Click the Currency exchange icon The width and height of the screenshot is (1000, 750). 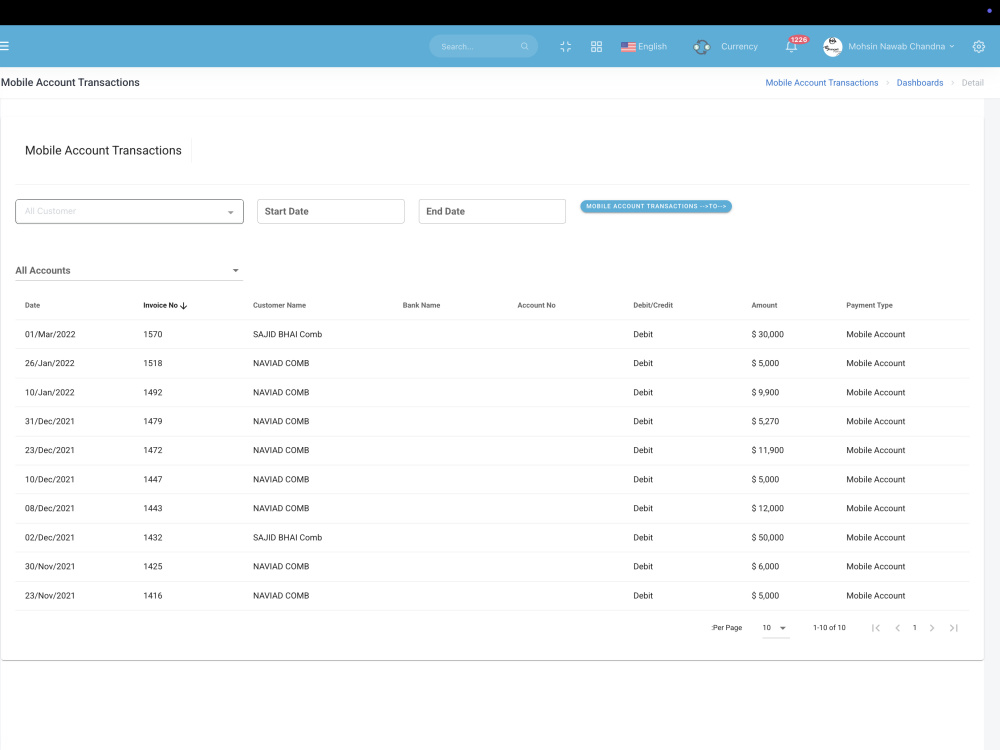[702, 47]
